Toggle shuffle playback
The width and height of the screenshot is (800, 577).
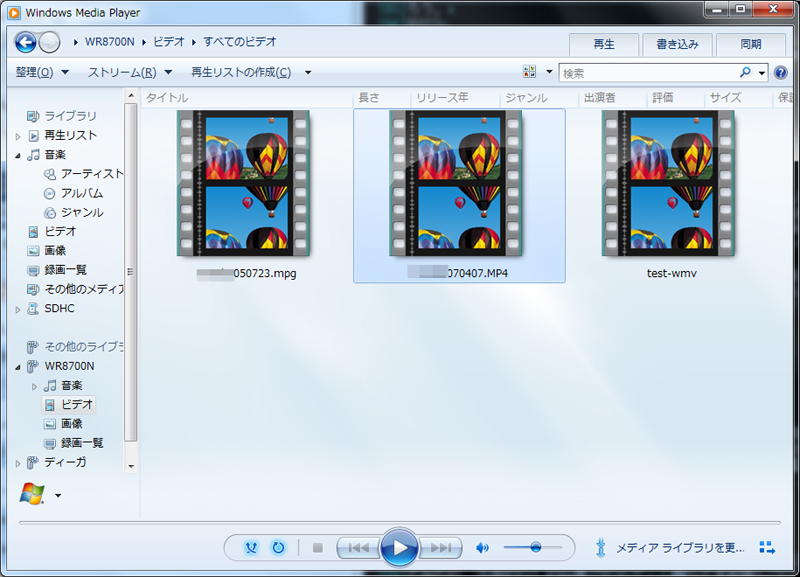(x=251, y=548)
